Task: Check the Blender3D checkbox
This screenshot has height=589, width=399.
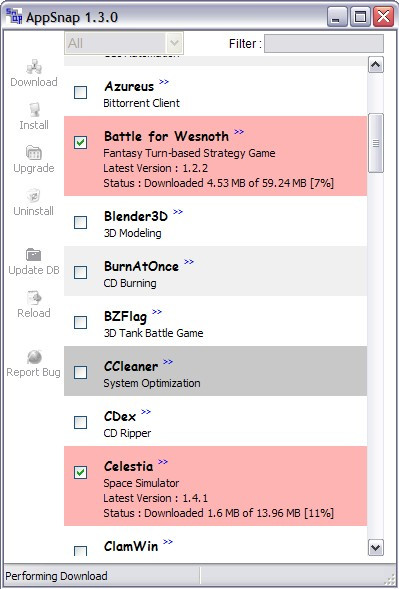Action: tap(80, 222)
